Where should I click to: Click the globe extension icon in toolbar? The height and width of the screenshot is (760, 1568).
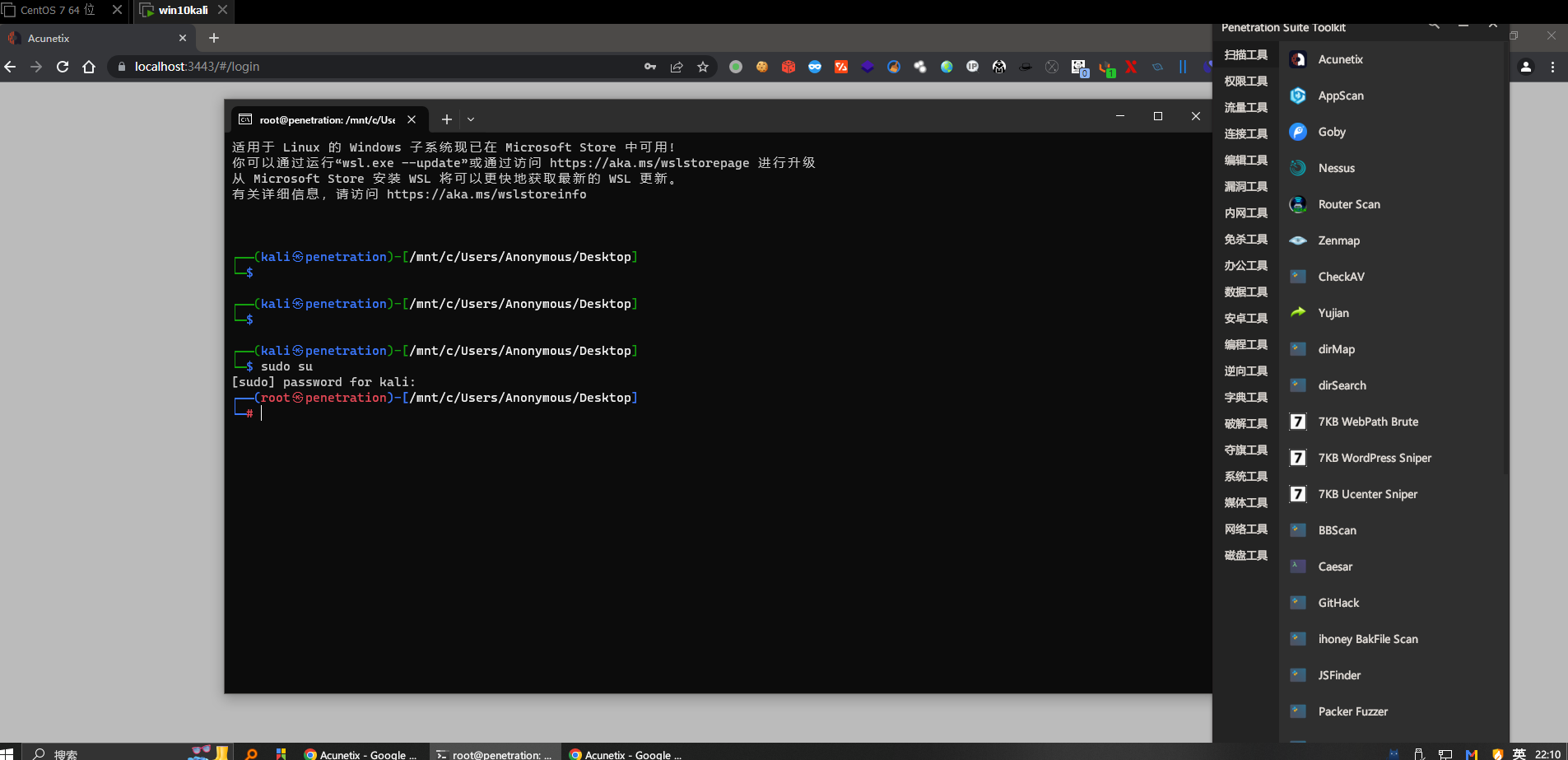[947, 67]
